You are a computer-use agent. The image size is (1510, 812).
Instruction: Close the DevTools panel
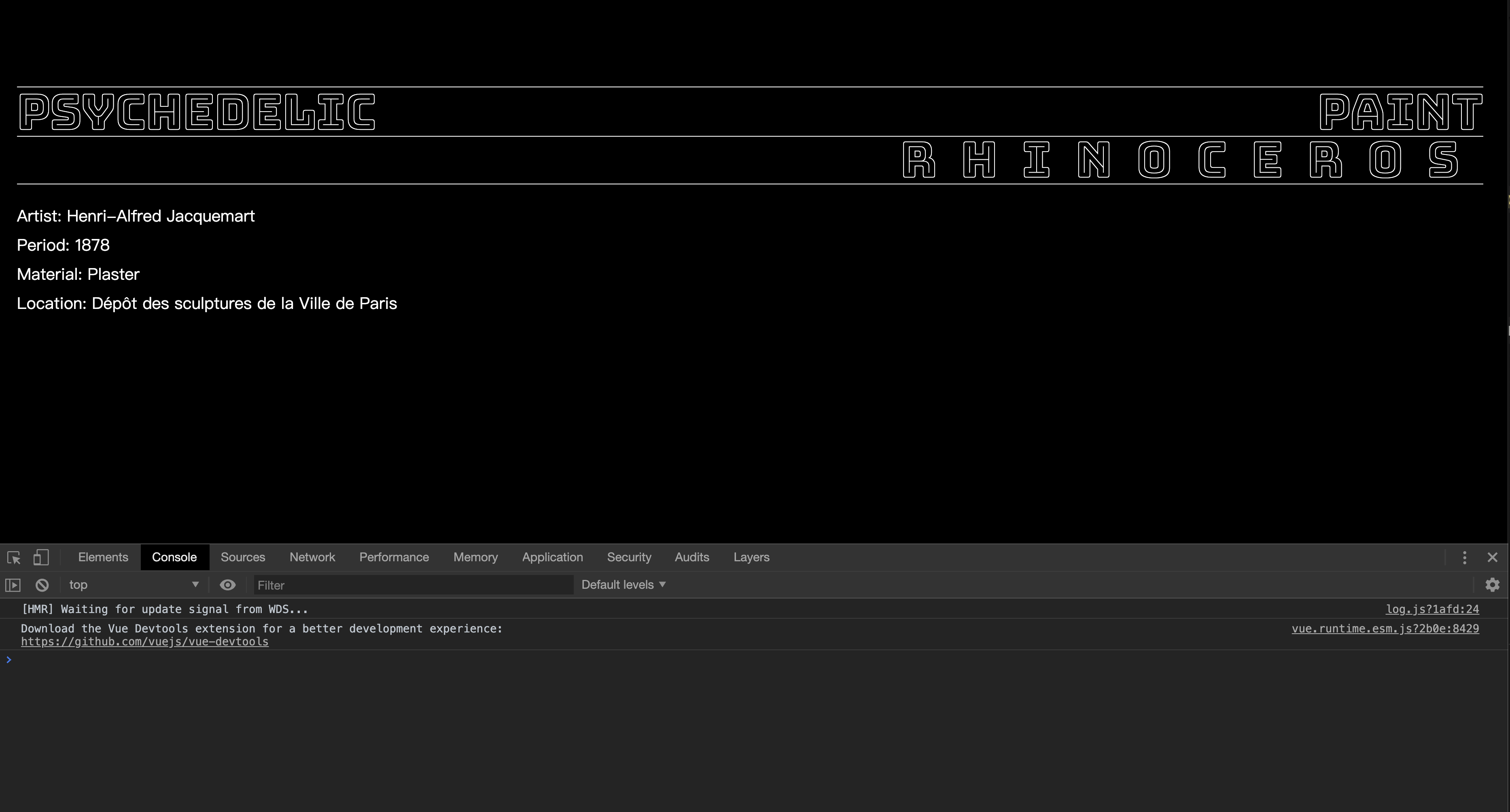point(1493,557)
